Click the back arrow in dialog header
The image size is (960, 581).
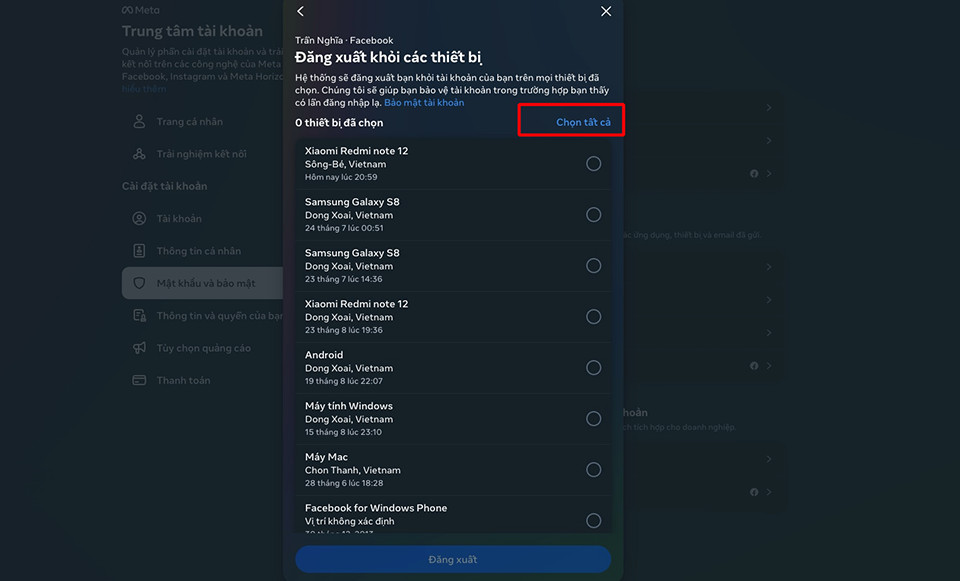301,12
